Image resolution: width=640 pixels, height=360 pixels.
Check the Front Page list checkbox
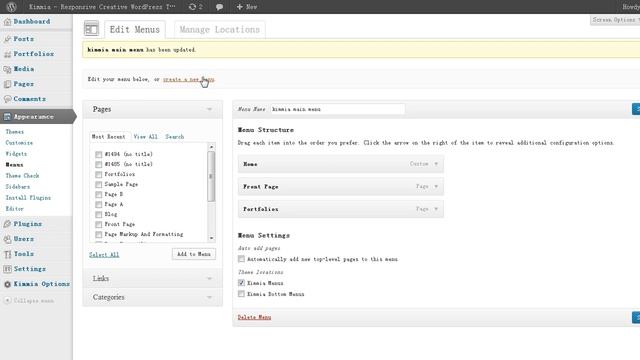[x=98, y=224]
